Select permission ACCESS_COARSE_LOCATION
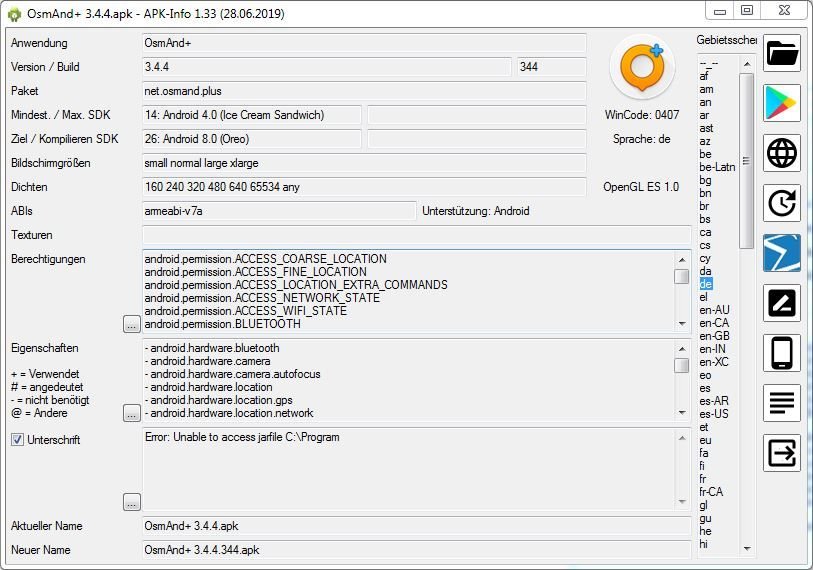Viewport: 813px width, 570px height. coord(265,259)
